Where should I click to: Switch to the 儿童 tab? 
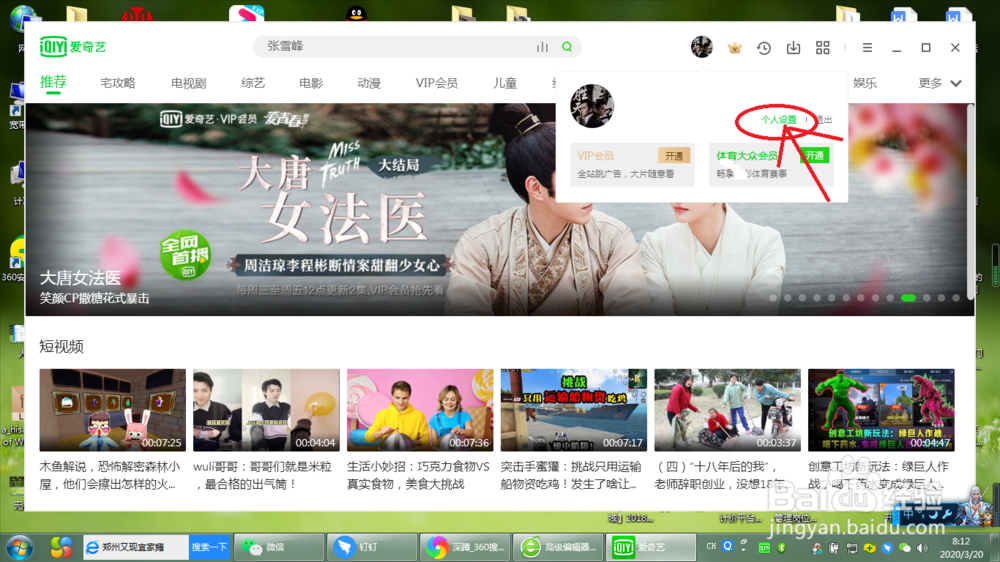pos(504,83)
